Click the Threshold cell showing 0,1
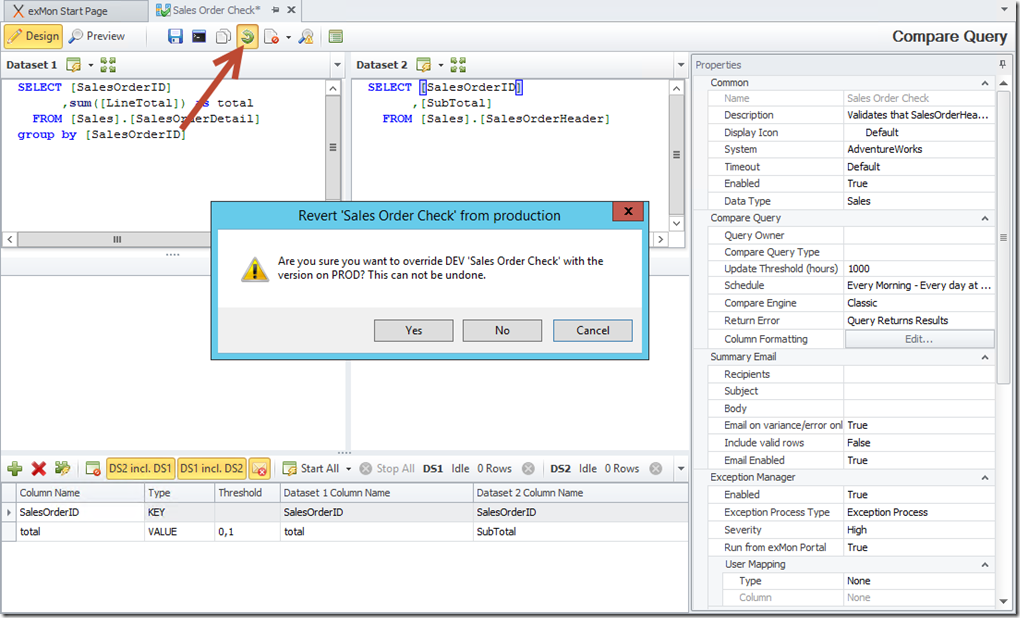This screenshot has width=1020, height=618. click(247, 531)
